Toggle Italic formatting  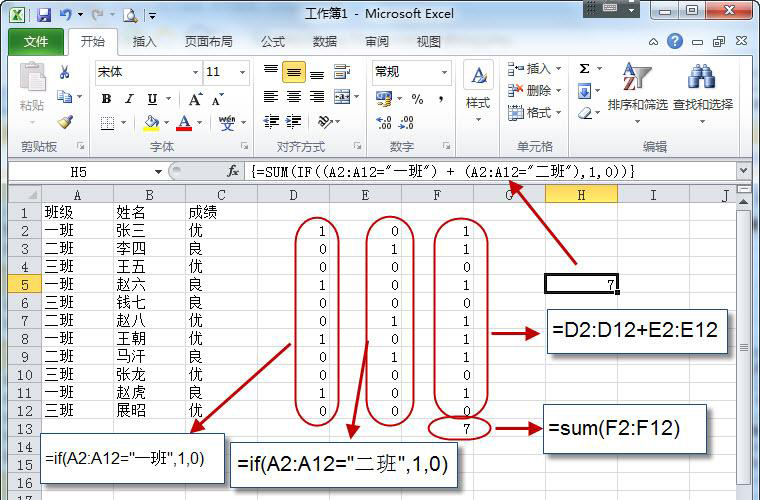(x=129, y=99)
